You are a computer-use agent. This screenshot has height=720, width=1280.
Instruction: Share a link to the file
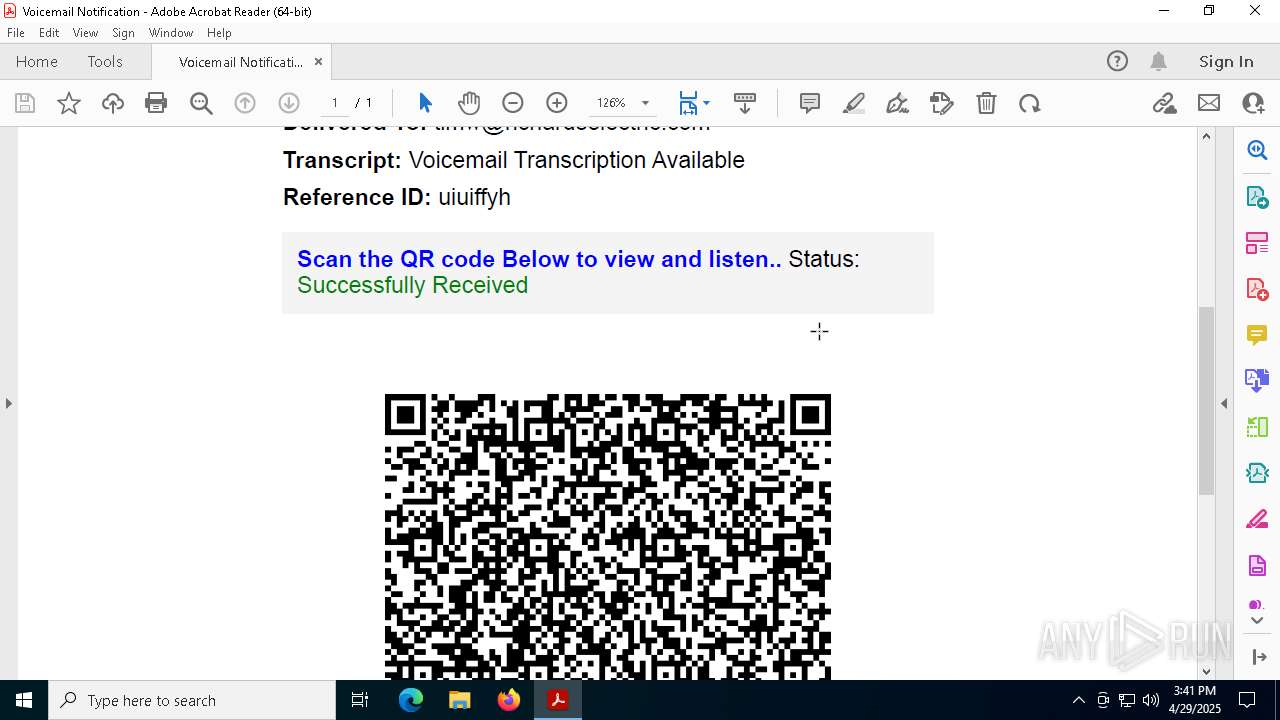(x=1164, y=103)
